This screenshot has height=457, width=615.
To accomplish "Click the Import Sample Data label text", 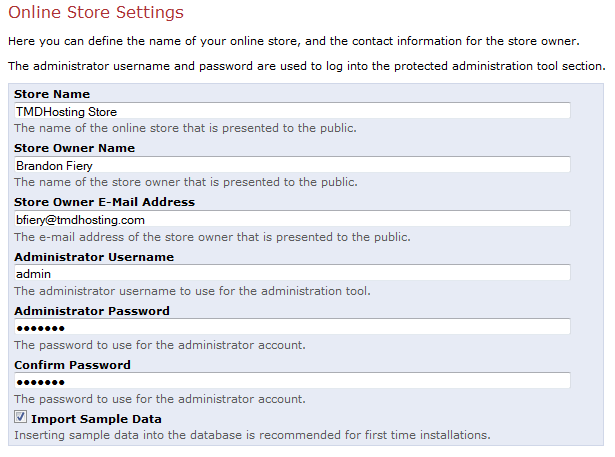I will tap(96, 419).
